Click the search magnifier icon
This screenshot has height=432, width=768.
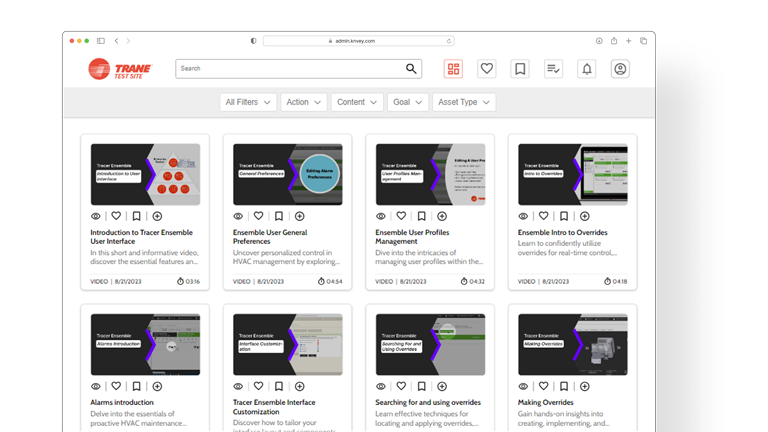click(411, 69)
